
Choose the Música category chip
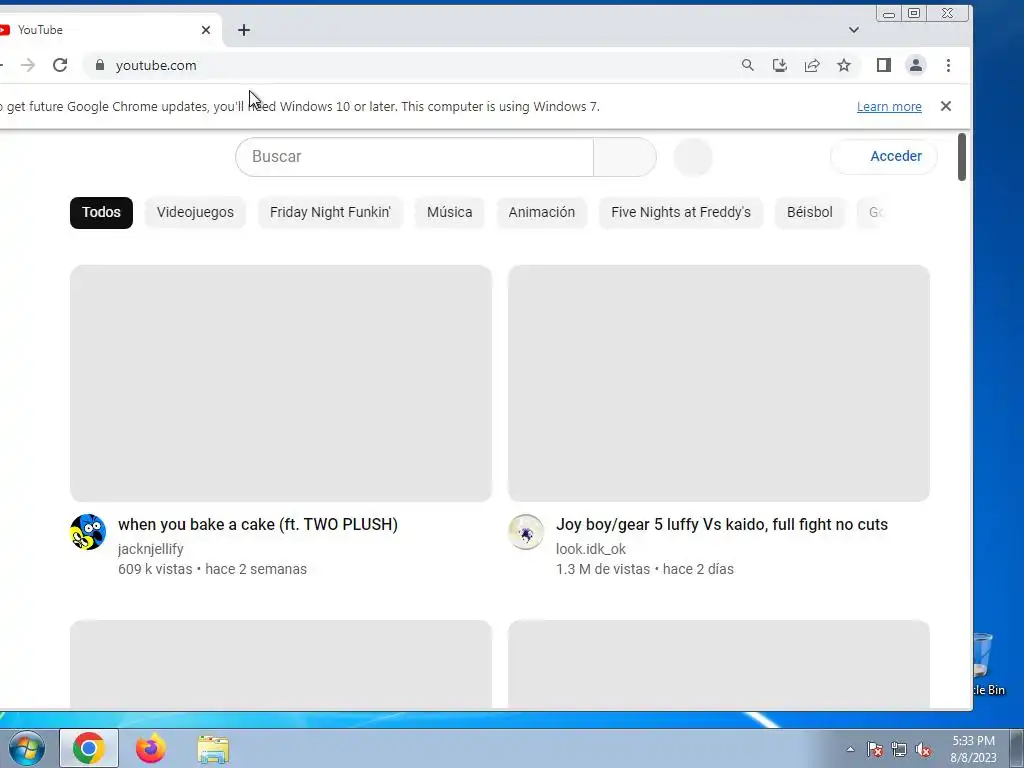[449, 213]
